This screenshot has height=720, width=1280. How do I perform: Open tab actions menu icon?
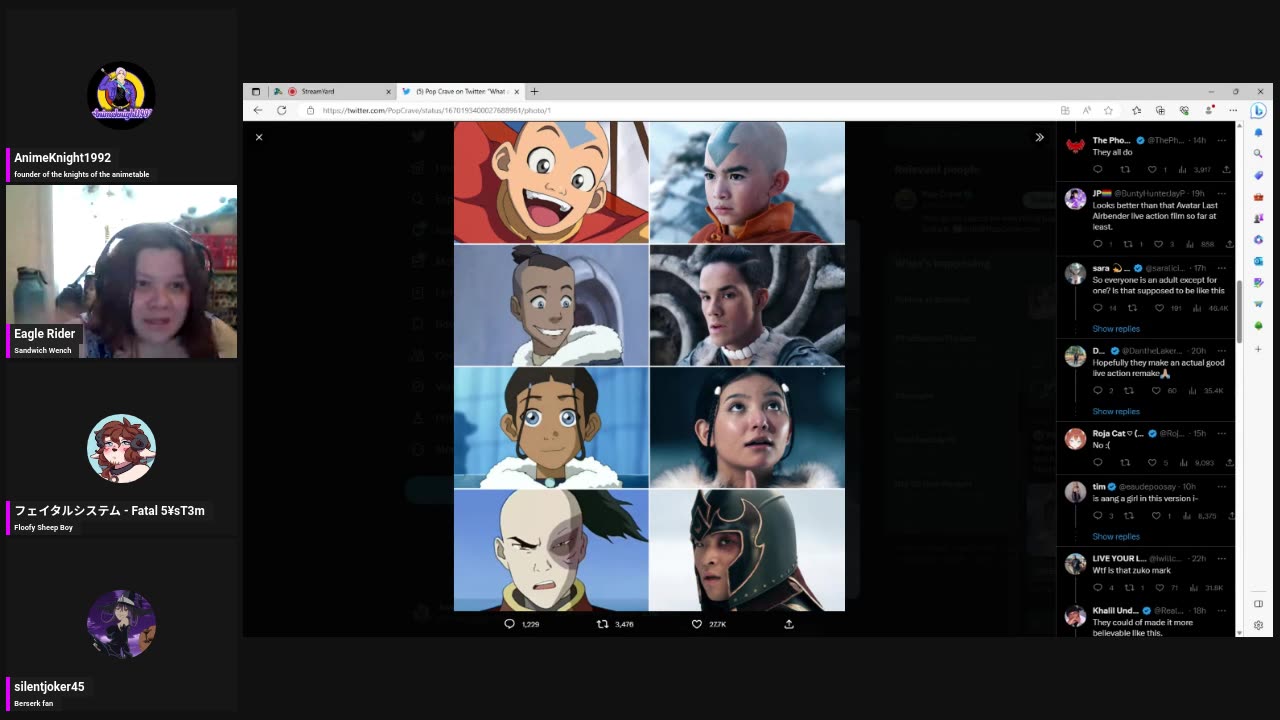[x=256, y=91]
